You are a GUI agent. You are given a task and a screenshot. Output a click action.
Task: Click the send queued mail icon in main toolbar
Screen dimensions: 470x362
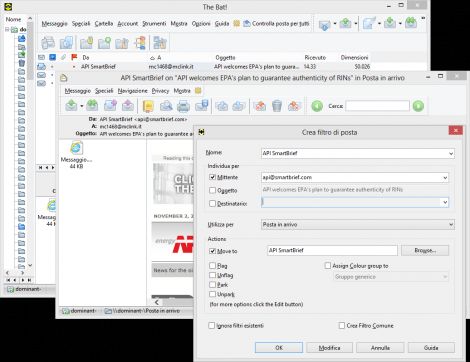coord(346,23)
